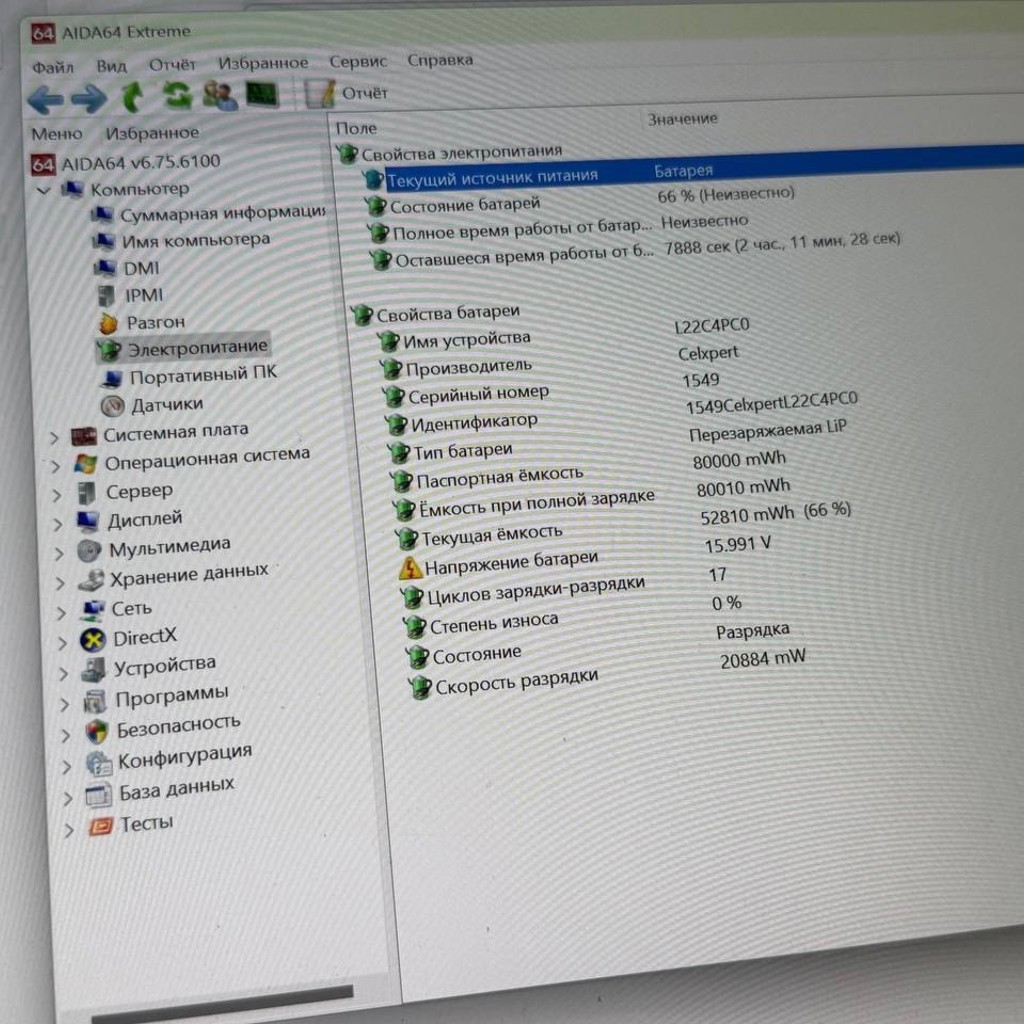This screenshot has height=1024, width=1024.
Task: Click the Дисплей monitor icon
Action: (x=88, y=521)
